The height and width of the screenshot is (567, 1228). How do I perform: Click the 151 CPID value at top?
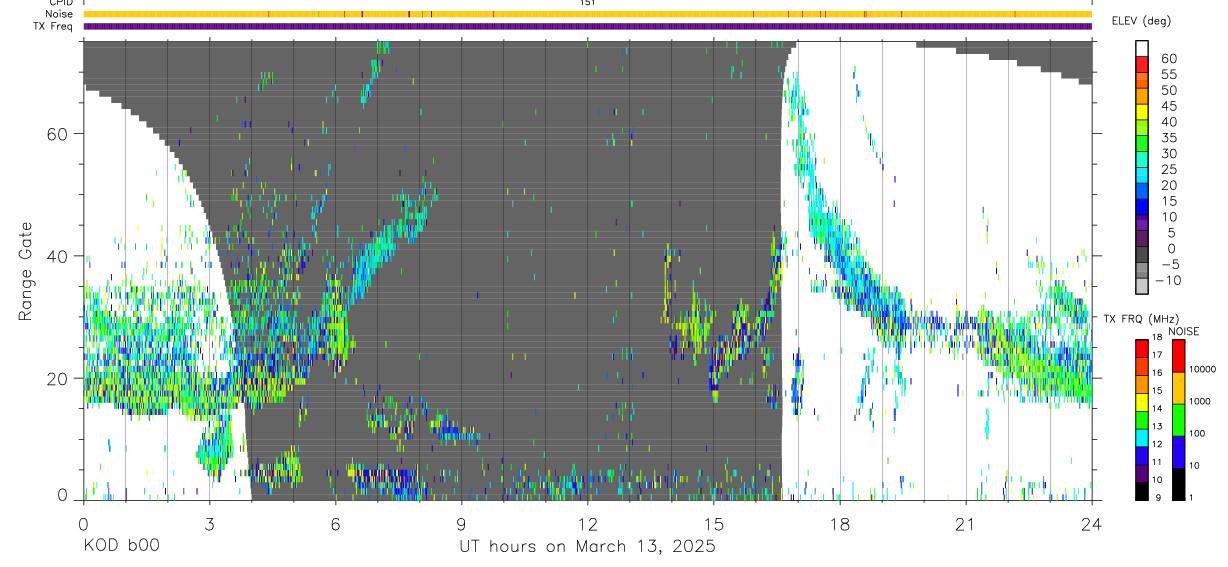point(588,3)
